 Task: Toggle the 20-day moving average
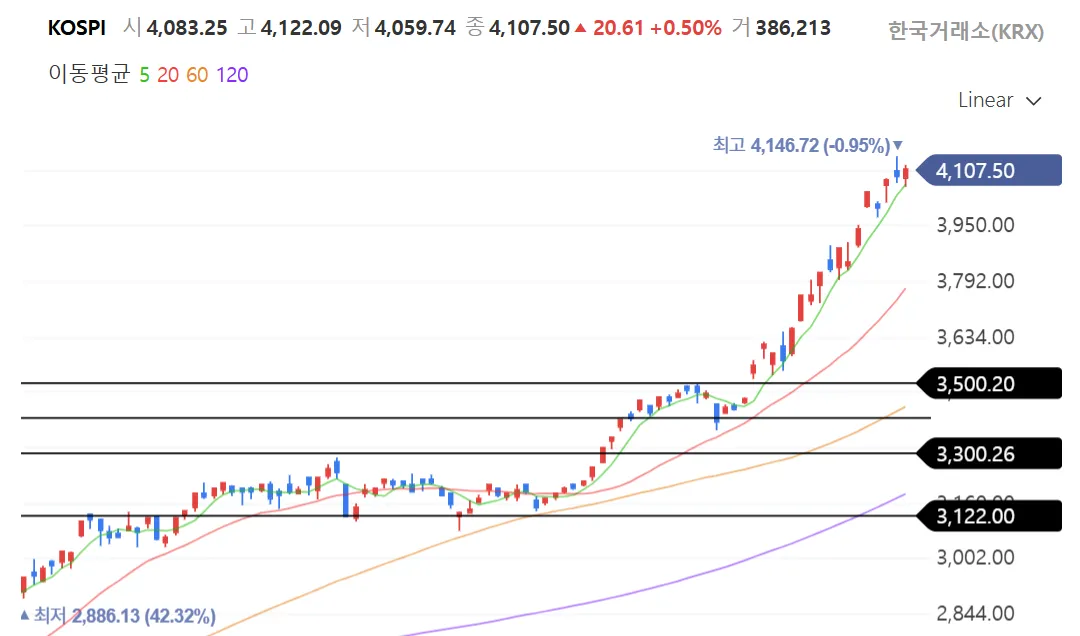click(167, 75)
